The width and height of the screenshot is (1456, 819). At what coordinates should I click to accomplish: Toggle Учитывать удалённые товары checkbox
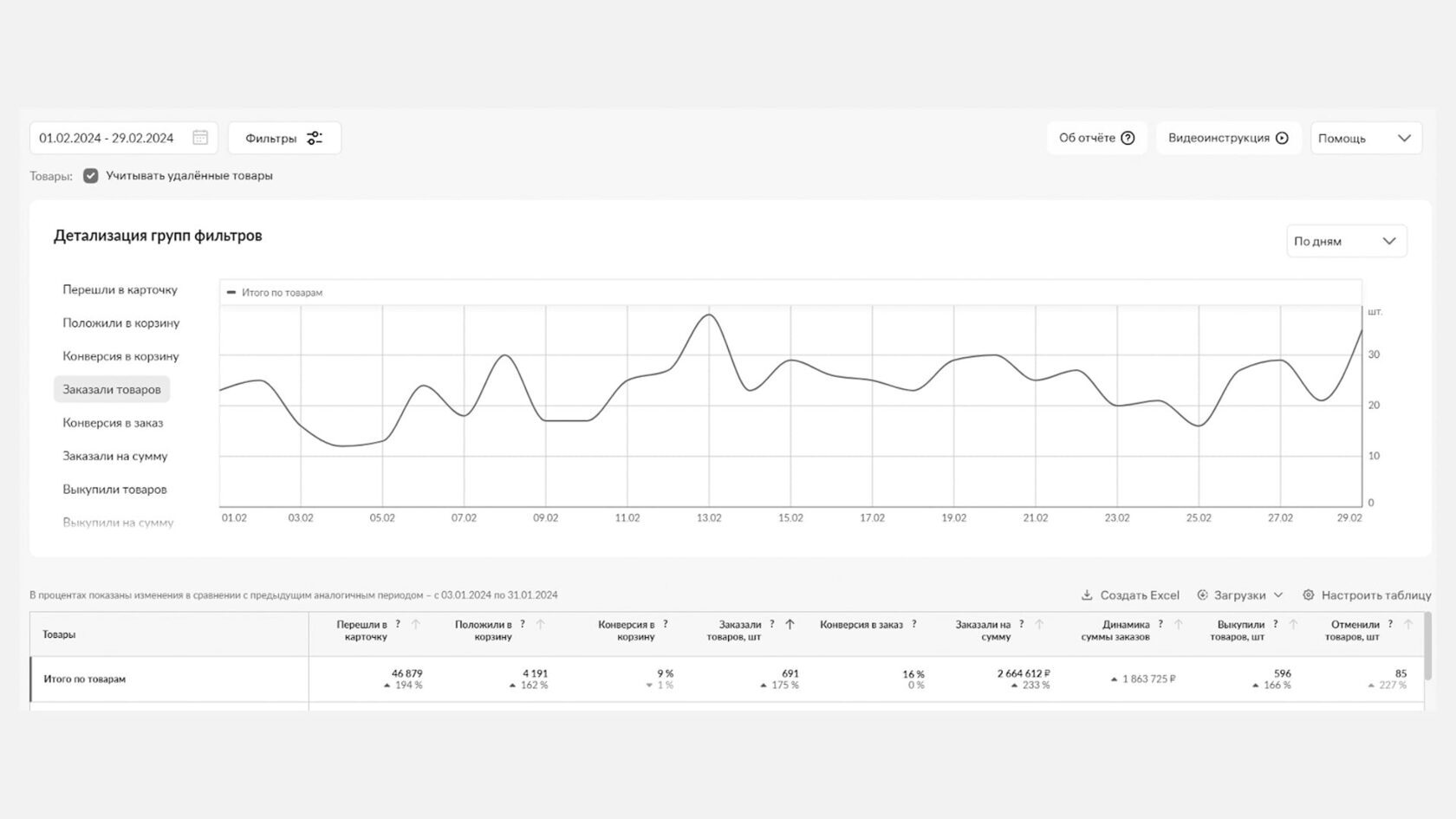pyautogui.click(x=91, y=176)
